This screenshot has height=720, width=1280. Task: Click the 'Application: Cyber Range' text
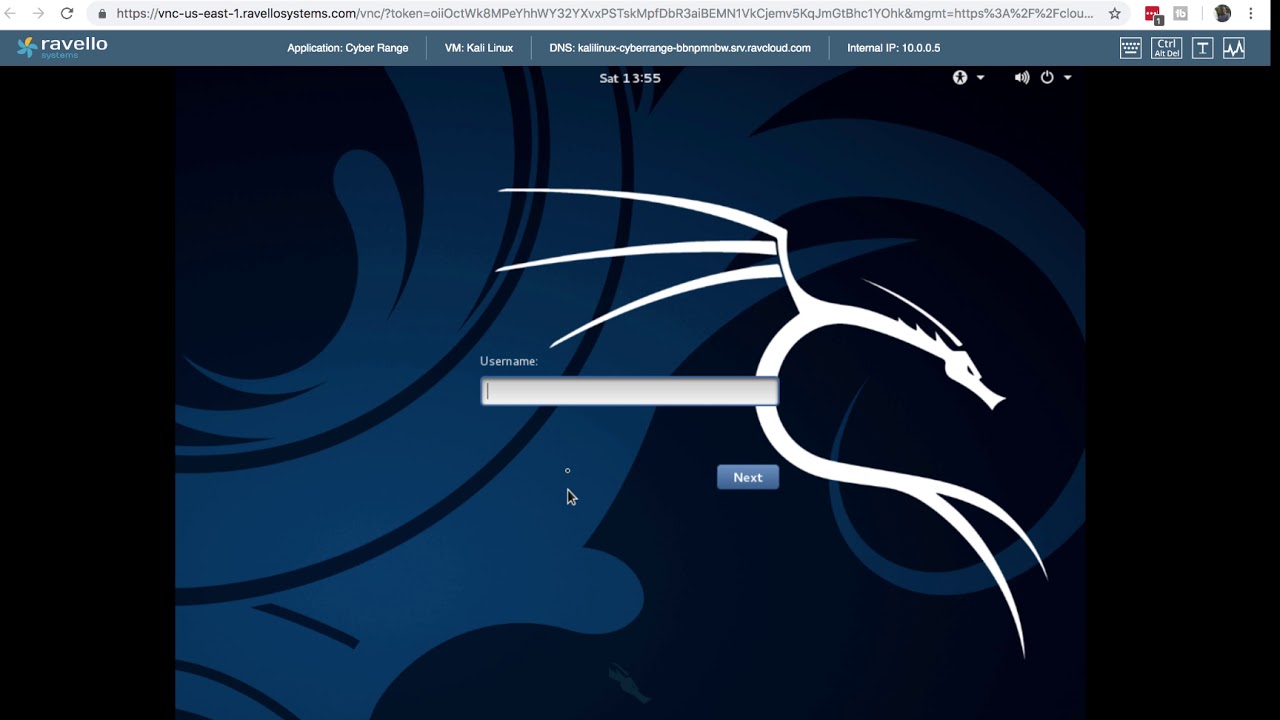(x=348, y=48)
